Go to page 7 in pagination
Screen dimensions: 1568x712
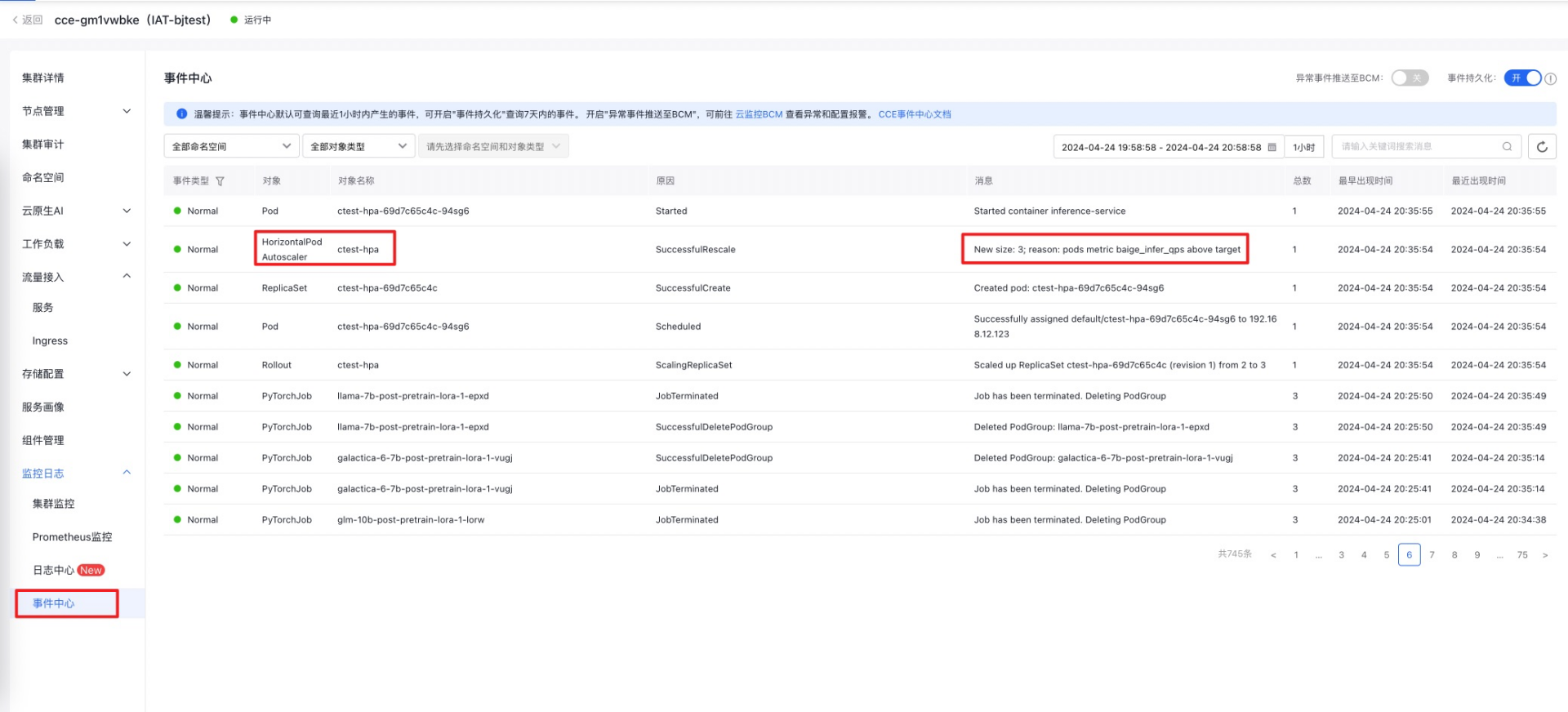point(1432,555)
